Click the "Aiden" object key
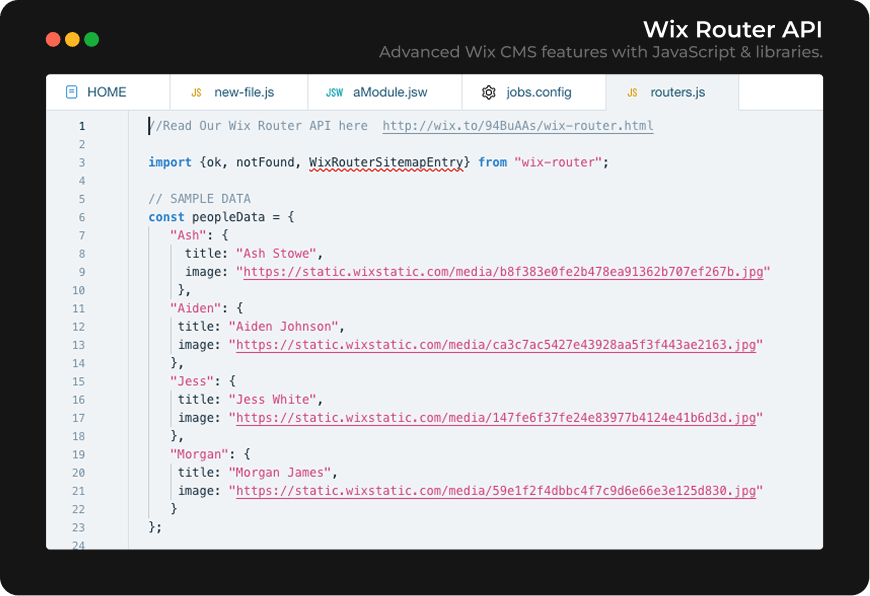 [195, 309]
